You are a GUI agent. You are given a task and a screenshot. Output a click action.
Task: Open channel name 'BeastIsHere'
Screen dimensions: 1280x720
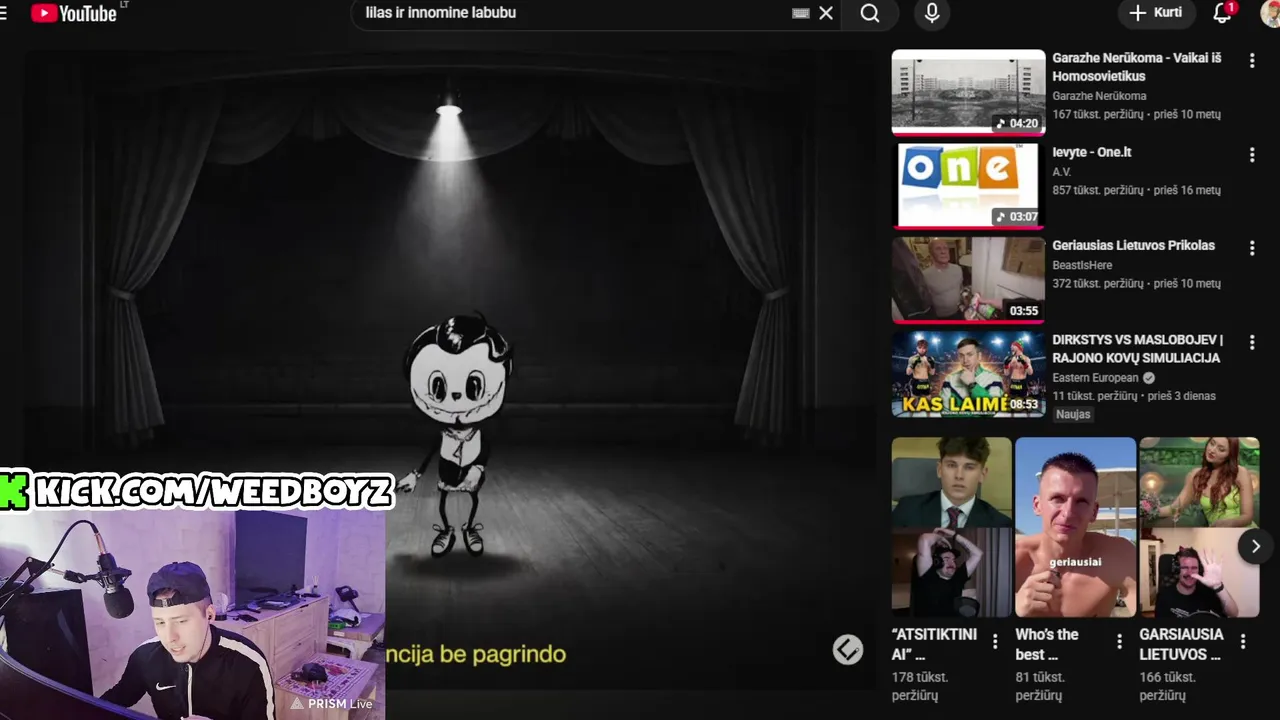[1082, 265]
